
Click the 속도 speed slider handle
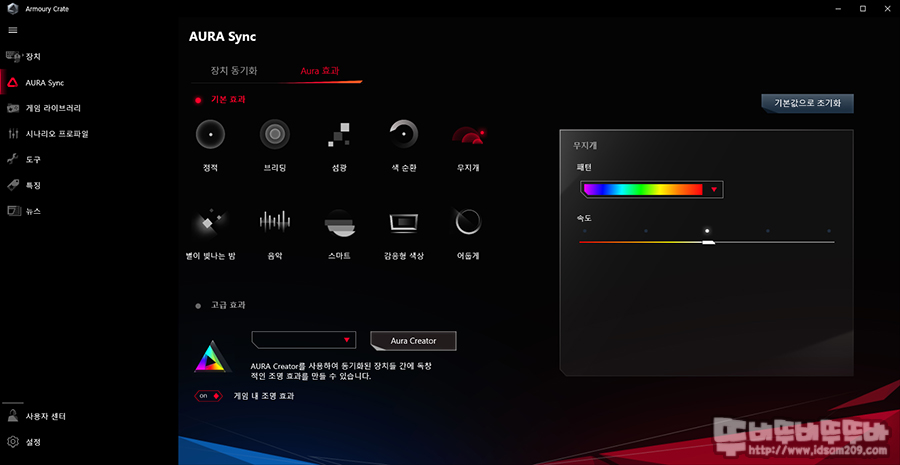coord(709,243)
